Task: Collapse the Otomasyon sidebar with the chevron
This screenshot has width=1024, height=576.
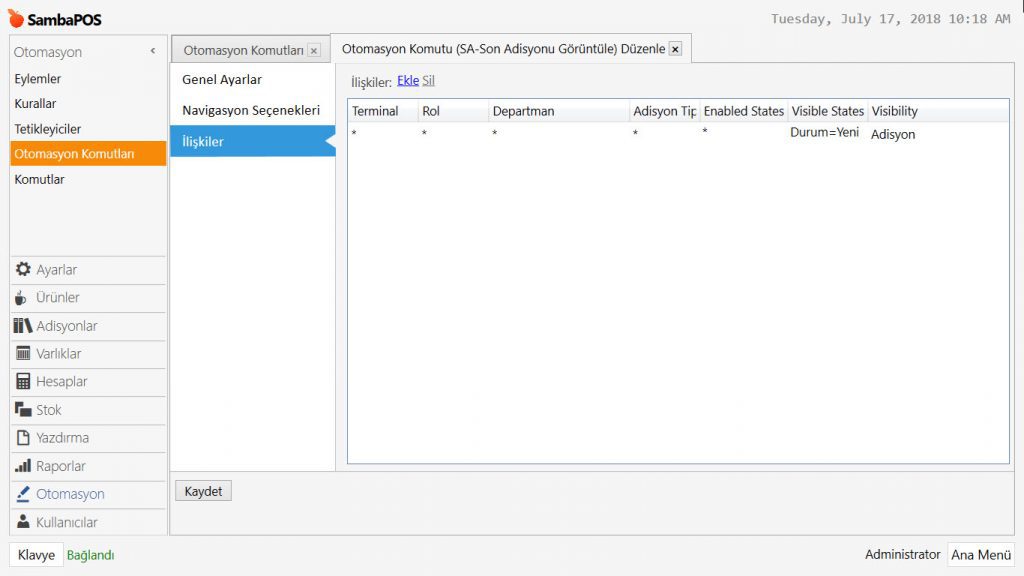Action: [153, 51]
